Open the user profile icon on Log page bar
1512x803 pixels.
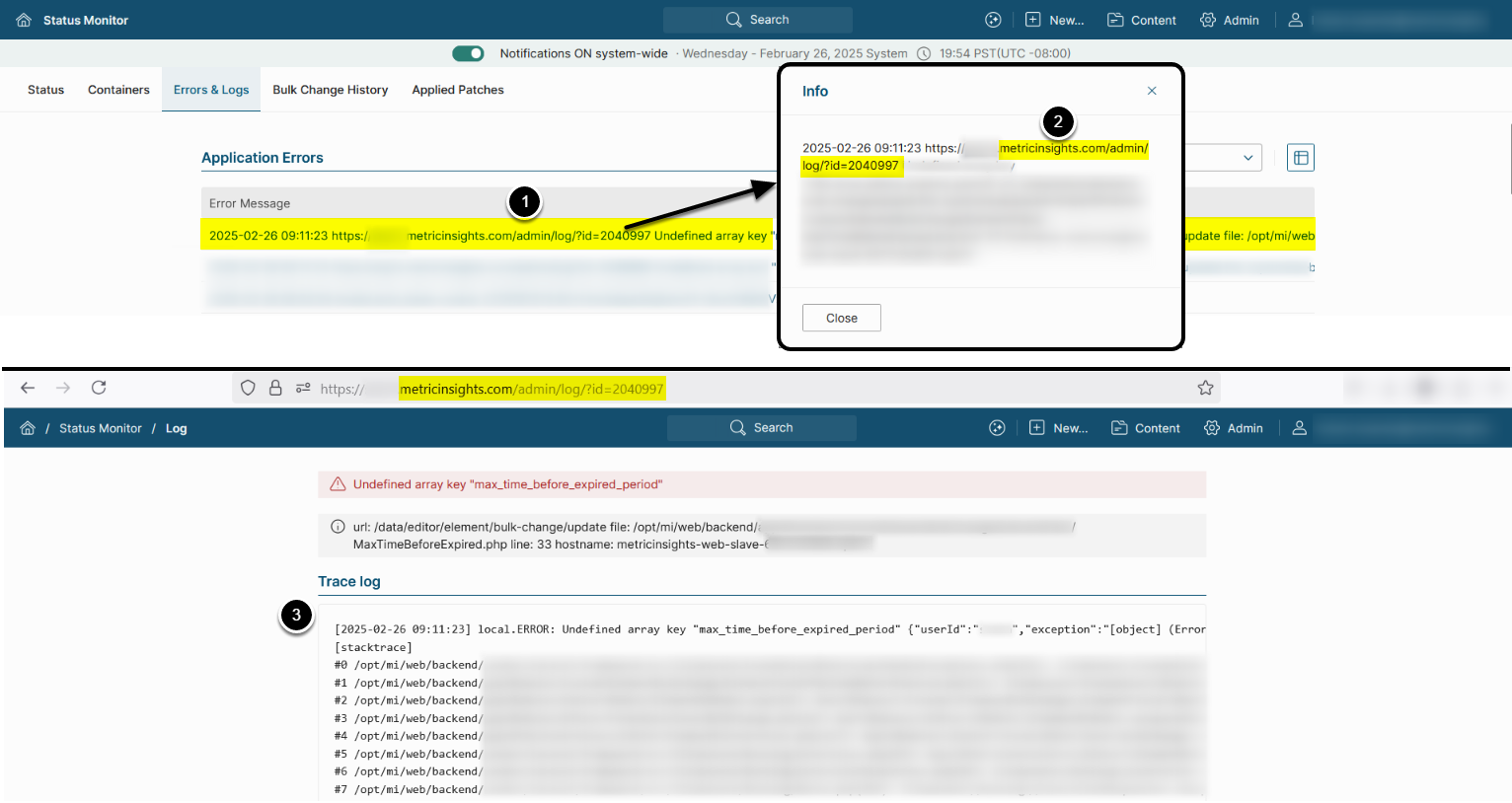click(1300, 428)
